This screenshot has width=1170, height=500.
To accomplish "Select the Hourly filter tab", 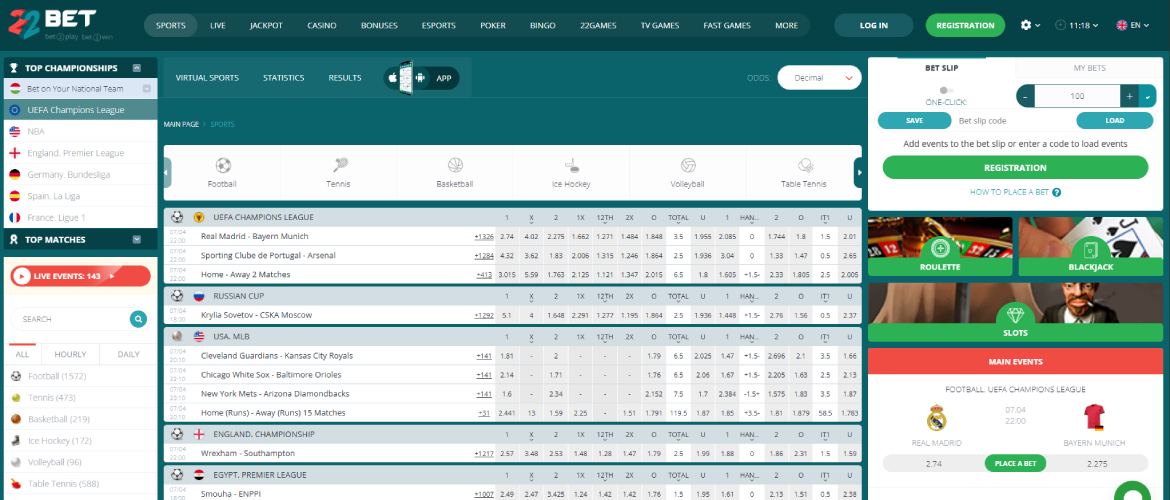I will (x=71, y=354).
